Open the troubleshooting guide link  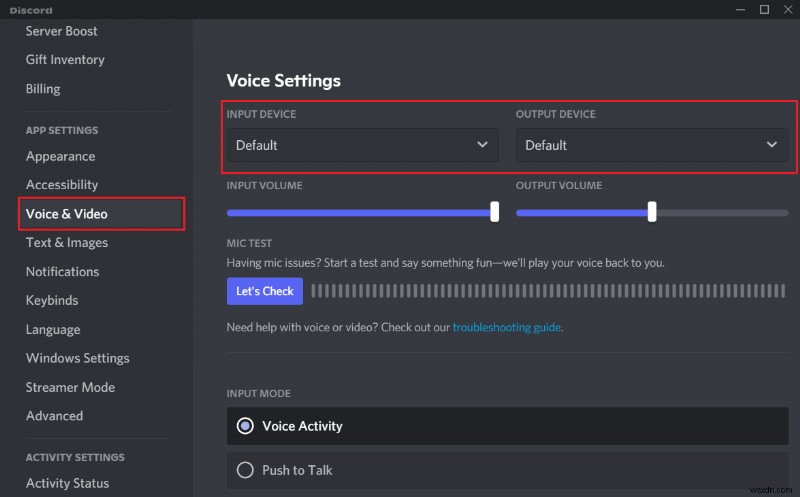pyautogui.click(x=506, y=327)
